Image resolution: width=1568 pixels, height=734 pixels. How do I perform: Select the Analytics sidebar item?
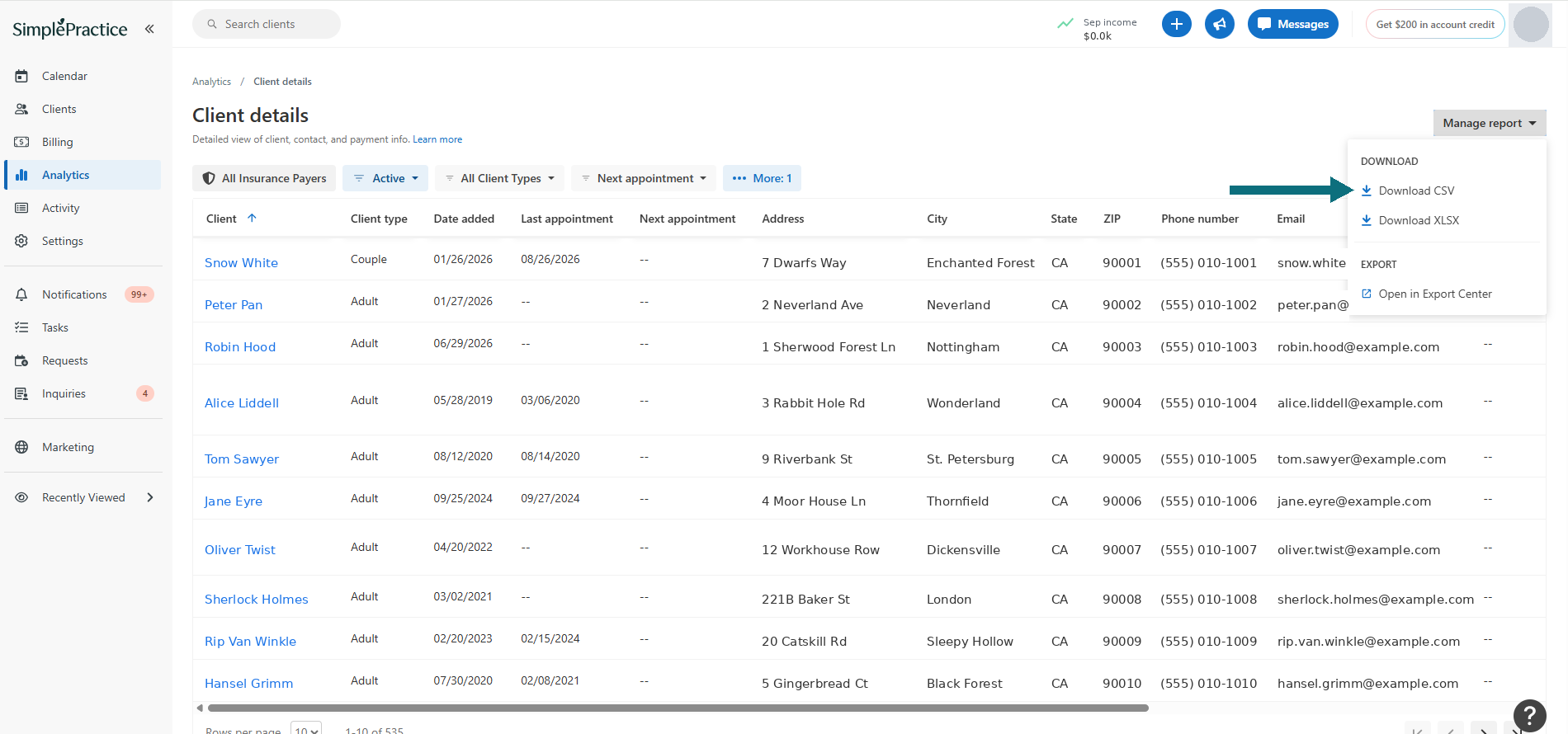pos(83,175)
